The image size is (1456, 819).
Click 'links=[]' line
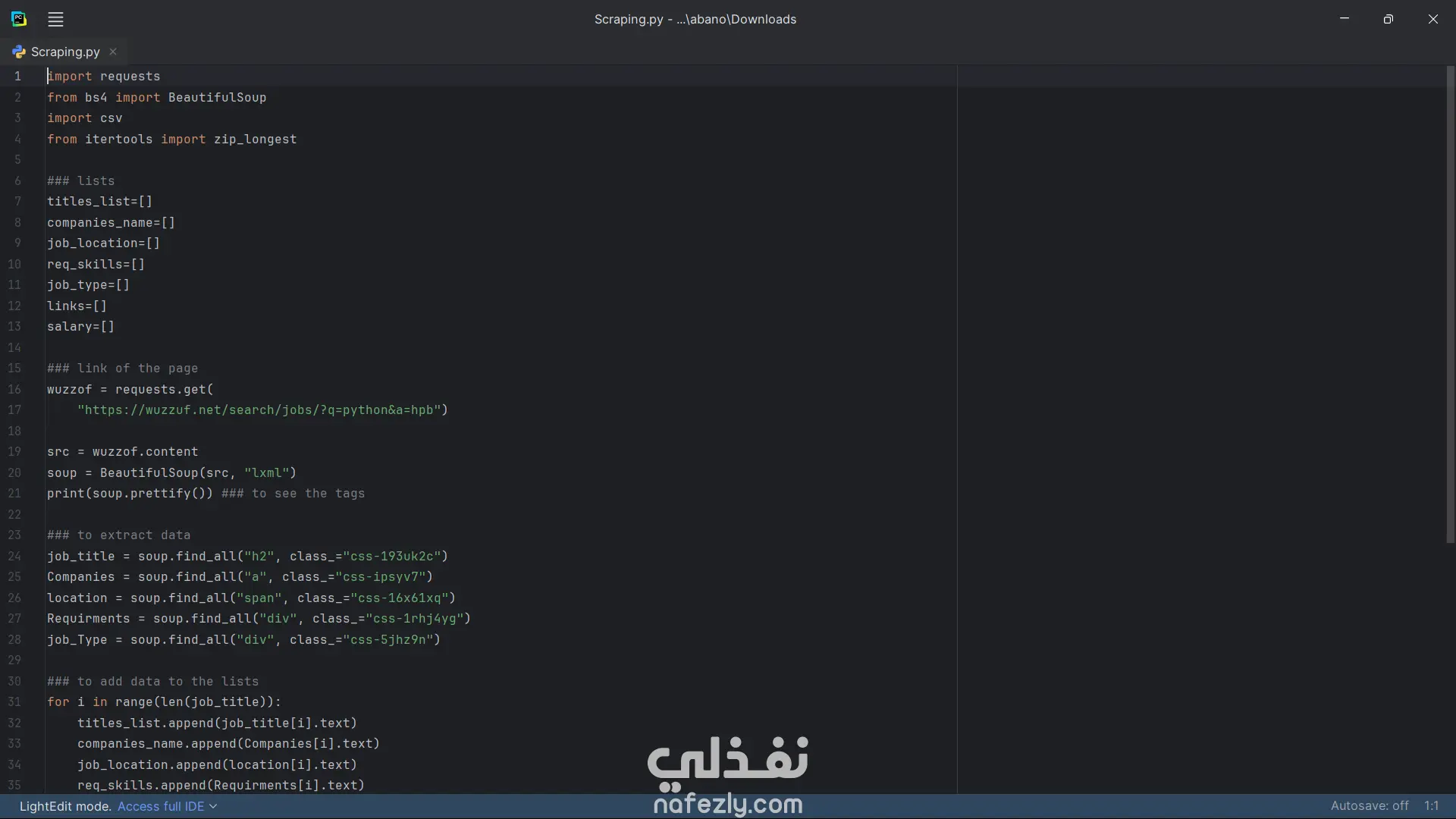coord(77,306)
